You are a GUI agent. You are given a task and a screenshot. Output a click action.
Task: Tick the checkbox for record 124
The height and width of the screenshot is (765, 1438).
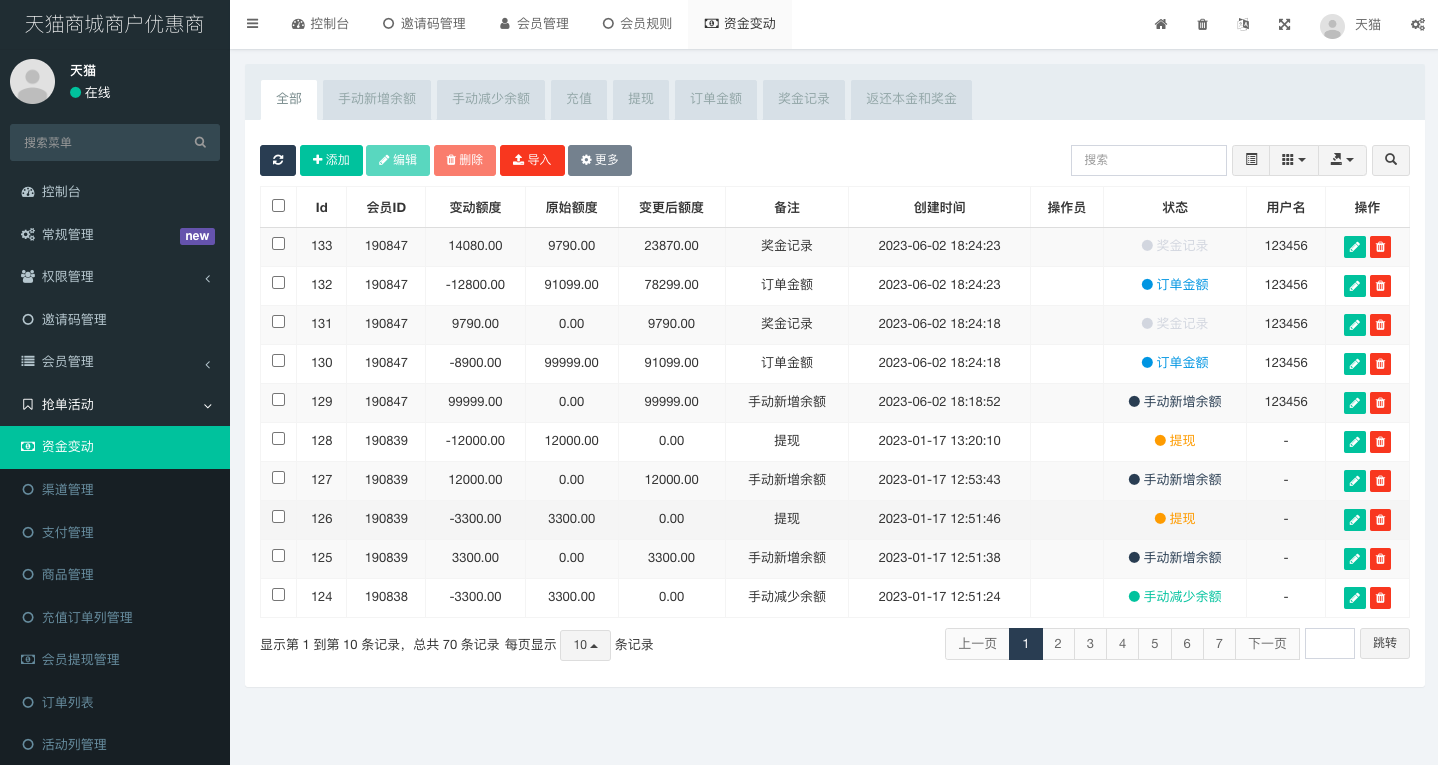(278, 595)
